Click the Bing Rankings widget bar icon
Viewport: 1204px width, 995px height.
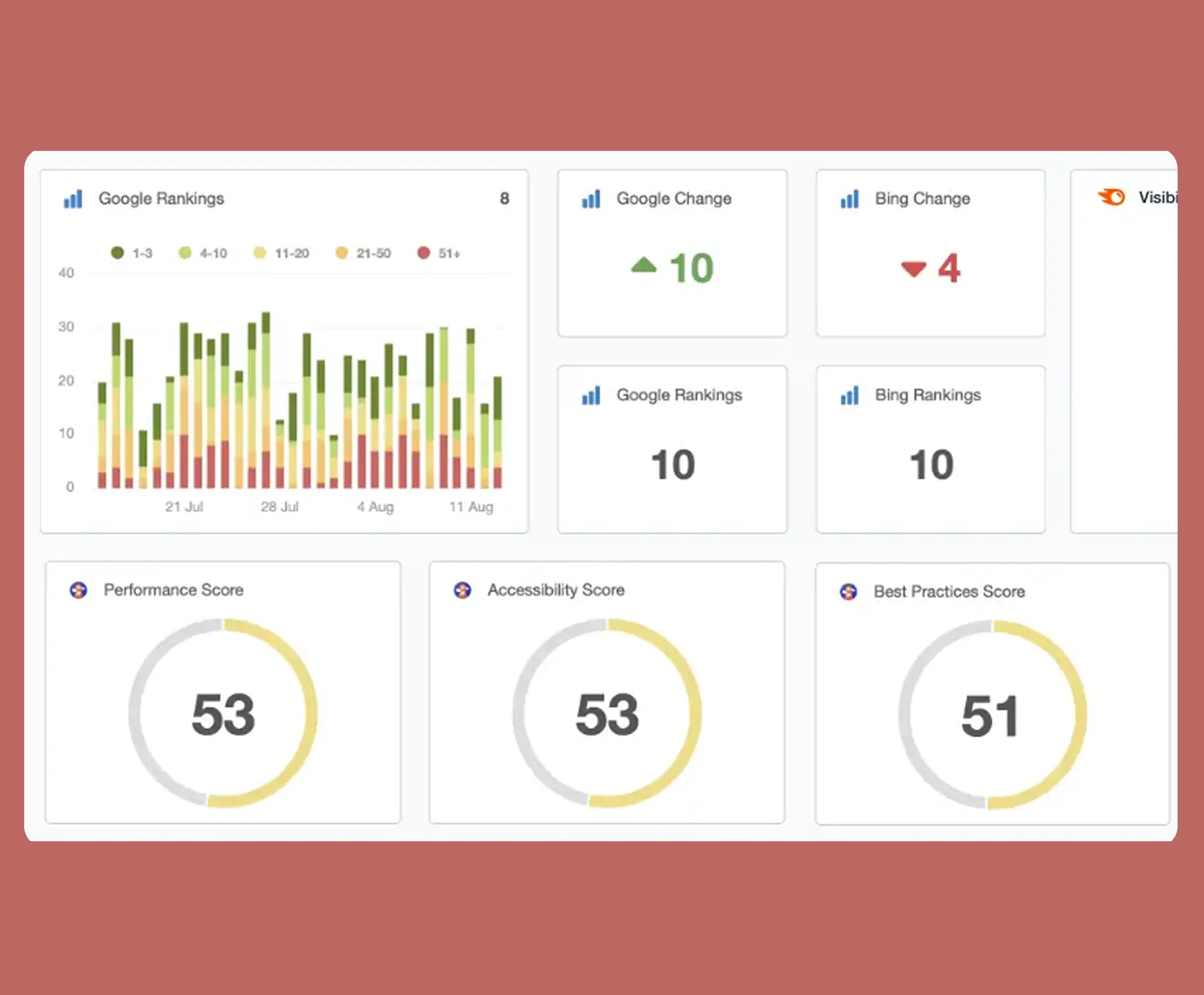pos(849,395)
